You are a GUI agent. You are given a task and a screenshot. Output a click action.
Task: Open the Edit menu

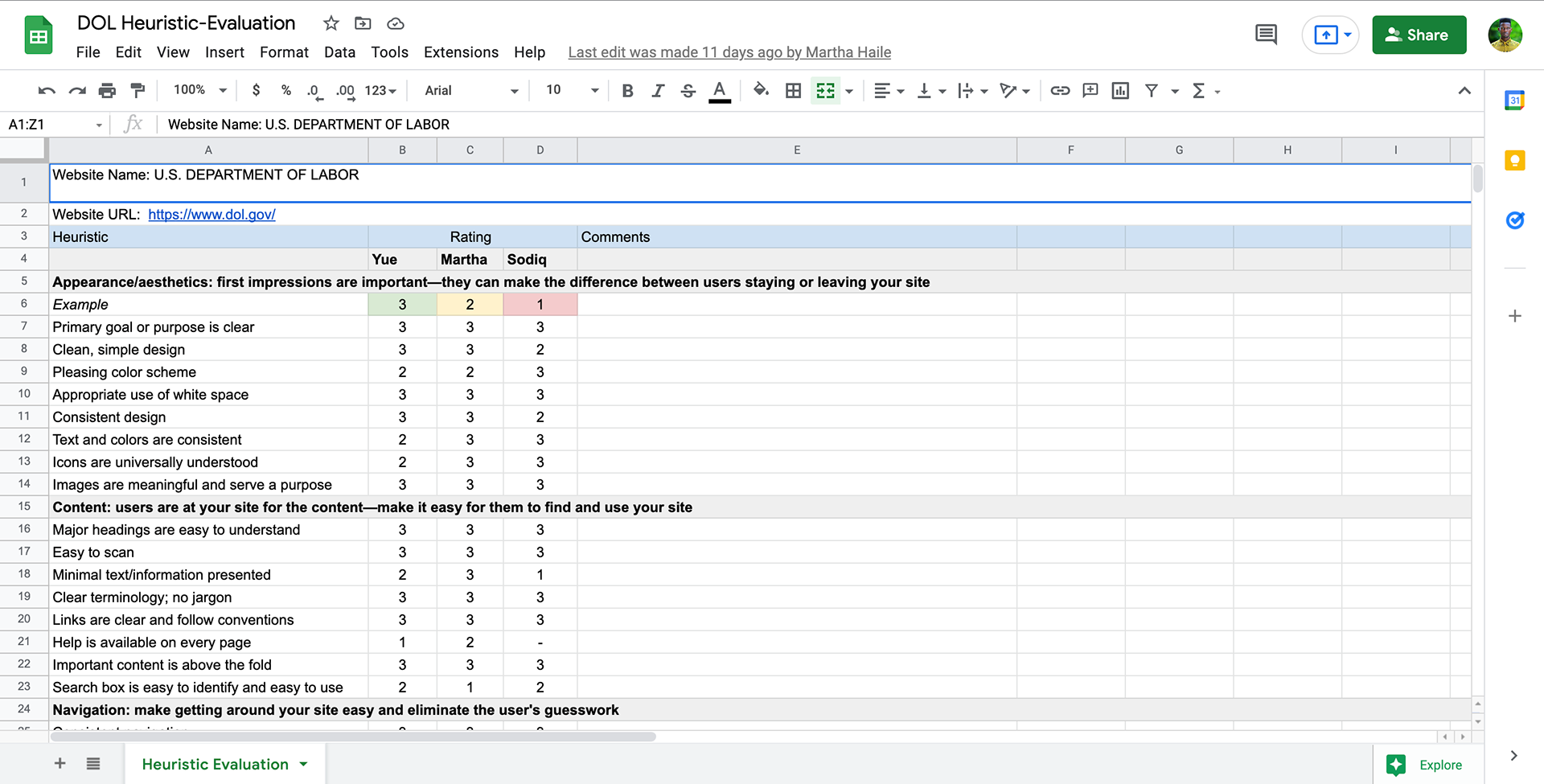[x=128, y=52]
